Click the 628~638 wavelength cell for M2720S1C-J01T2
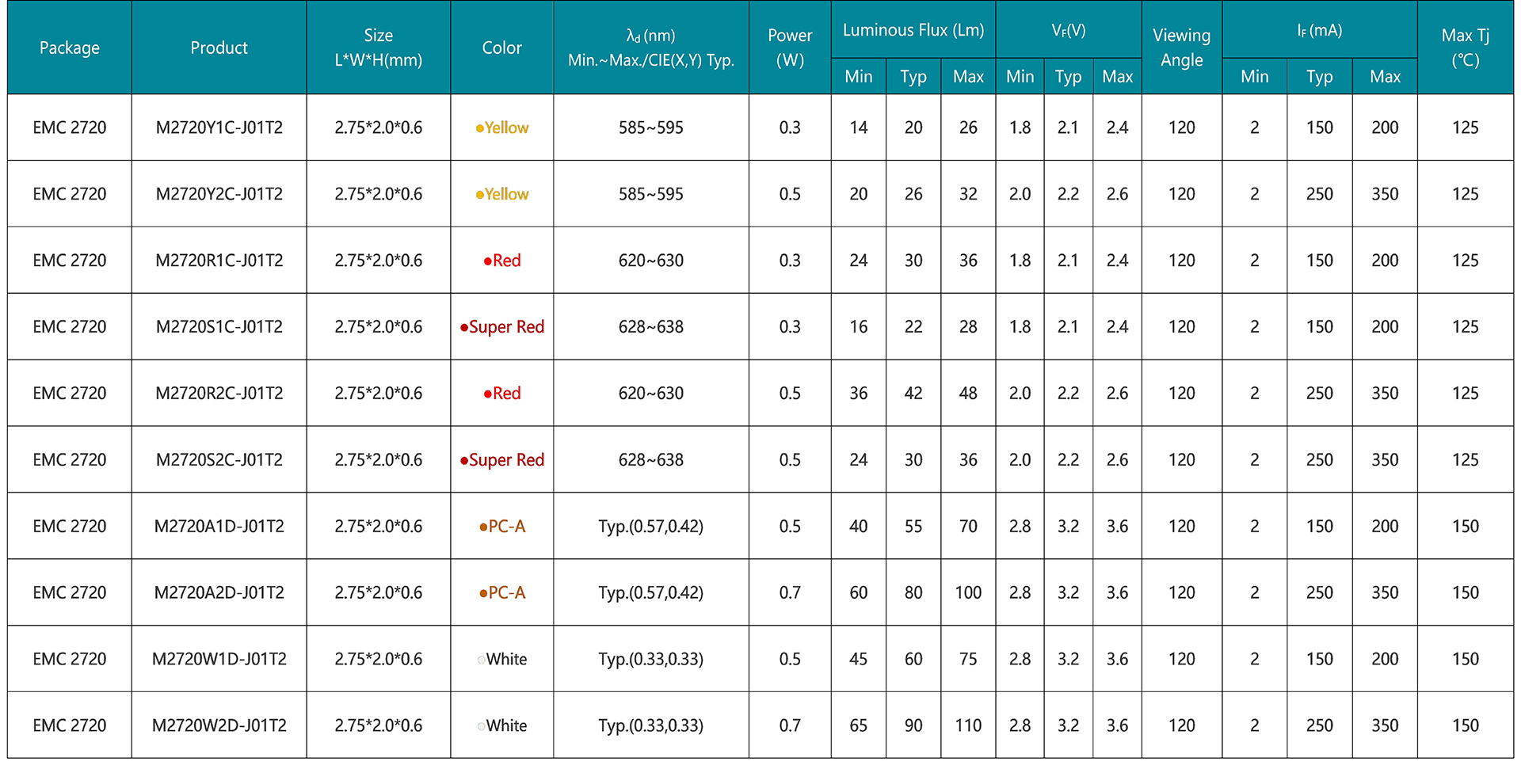Viewport: 1521px width, 784px height. (x=650, y=327)
